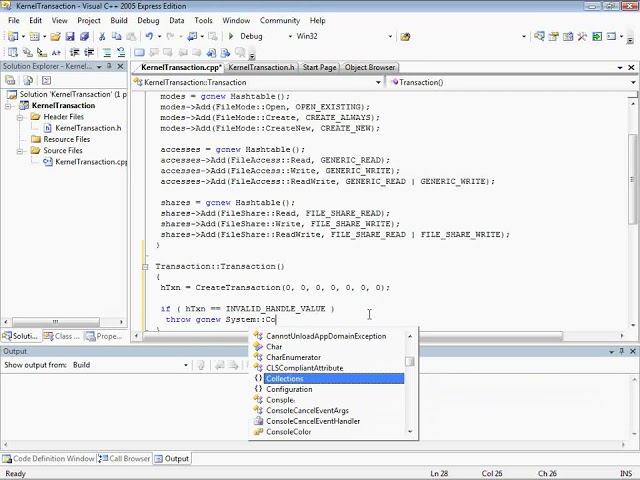The height and width of the screenshot is (480, 640).
Task: Click the Uncomment Selection icon
Action: coord(121,52)
